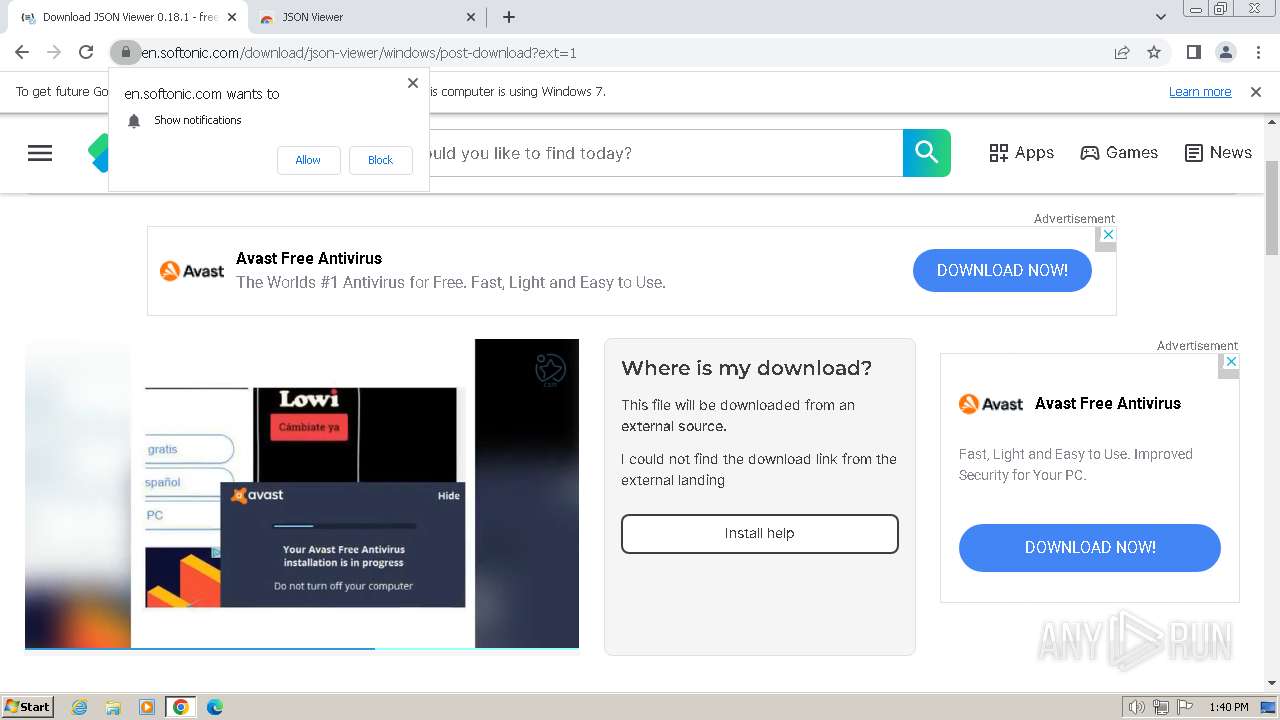Close the top Avast banner ad

point(1107,234)
